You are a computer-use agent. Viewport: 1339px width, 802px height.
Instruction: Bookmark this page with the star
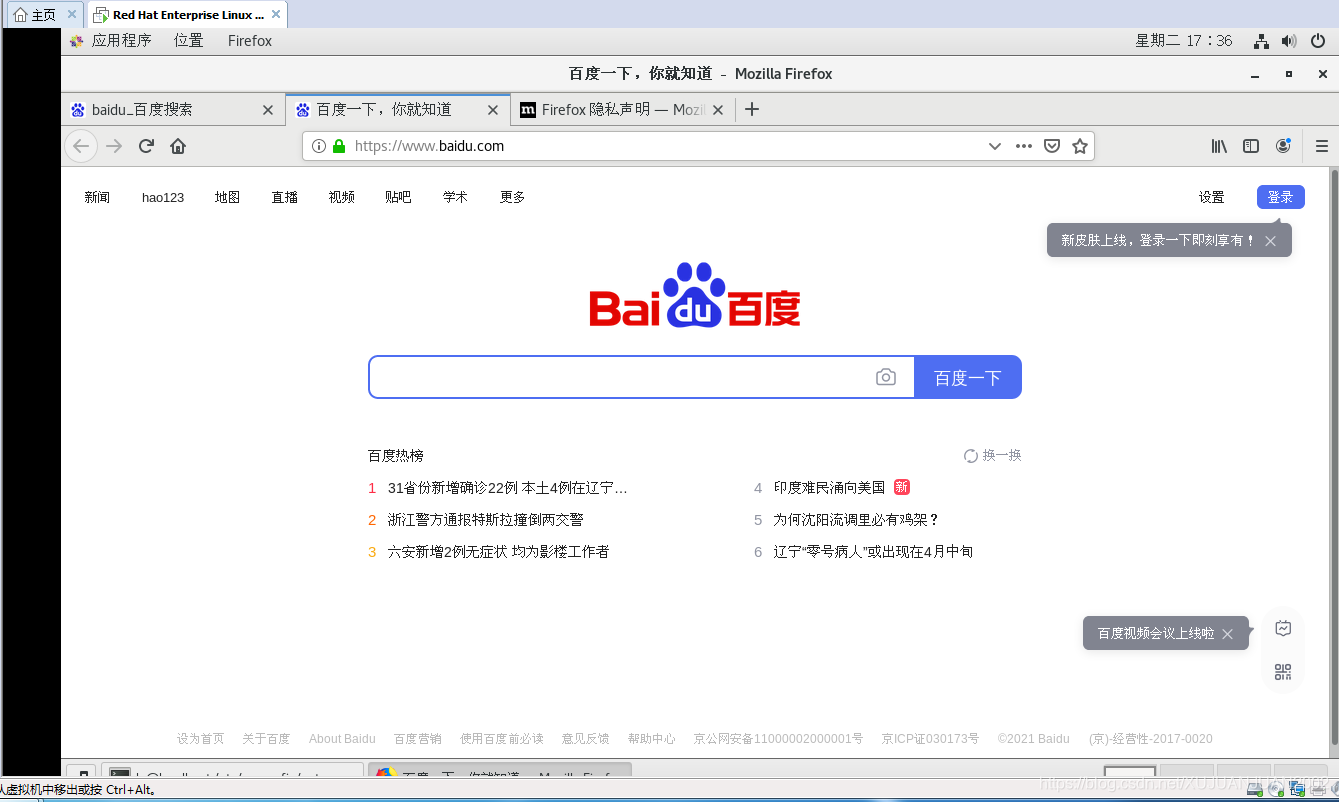pyautogui.click(x=1080, y=146)
